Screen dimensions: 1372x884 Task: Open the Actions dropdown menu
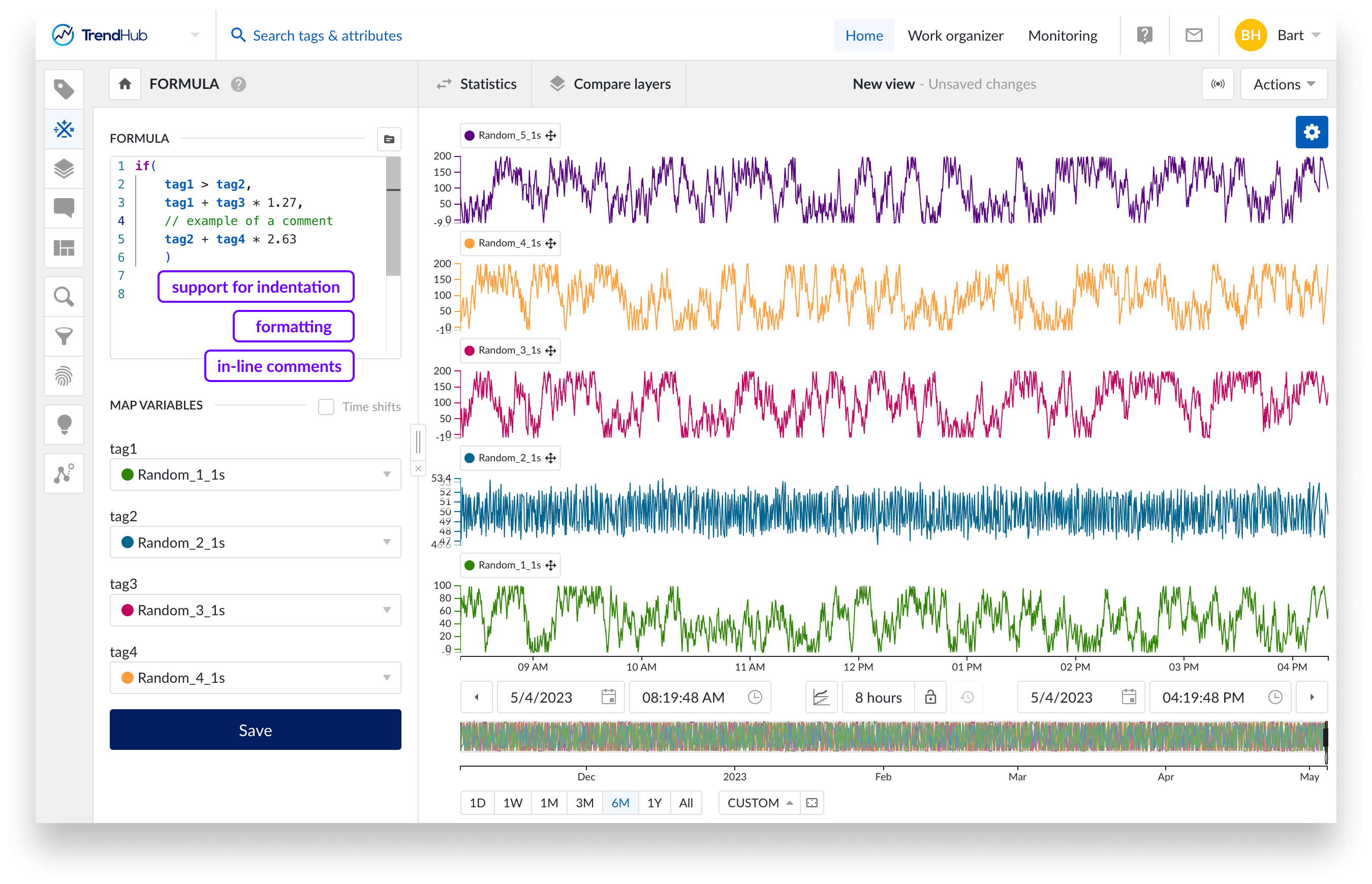click(1284, 84)
